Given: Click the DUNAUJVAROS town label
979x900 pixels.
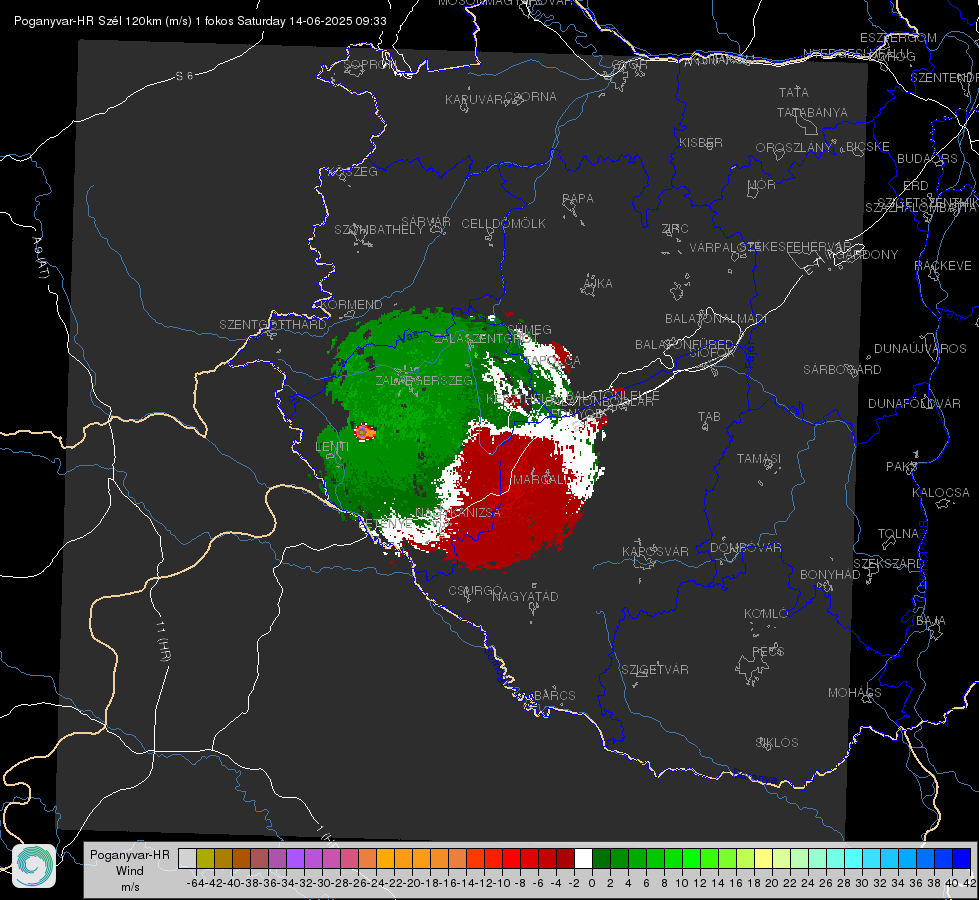Looking at the screenshot, I should 920,349.
